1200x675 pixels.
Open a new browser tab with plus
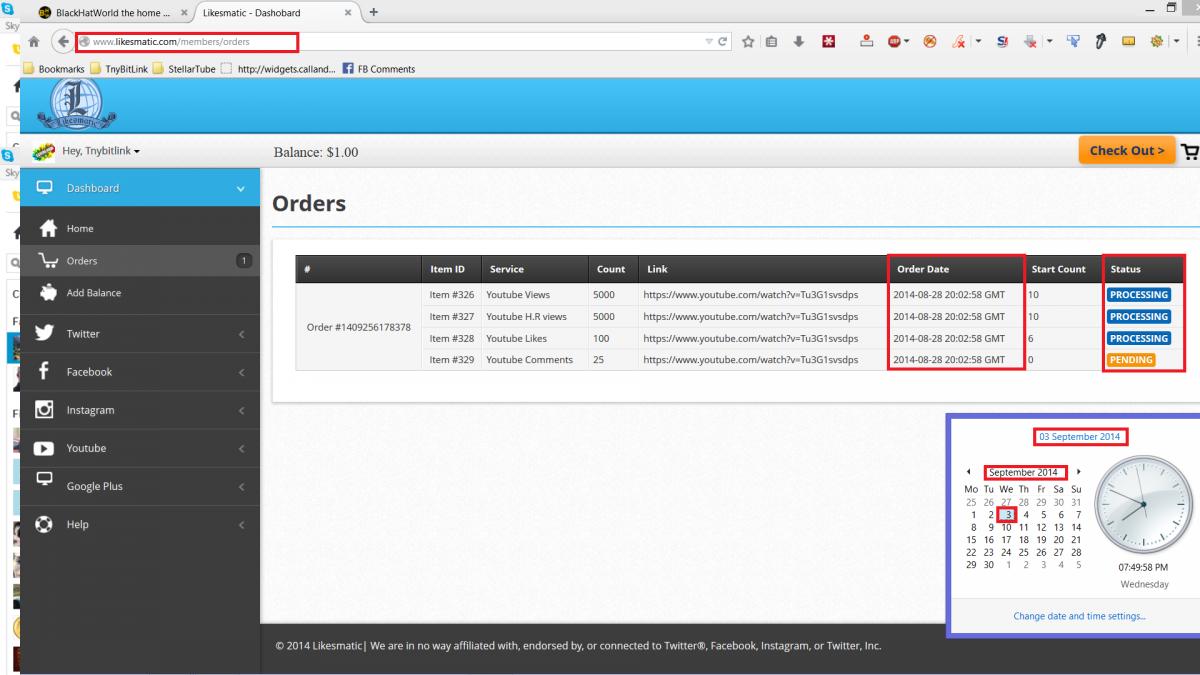[x=373, y=12]
